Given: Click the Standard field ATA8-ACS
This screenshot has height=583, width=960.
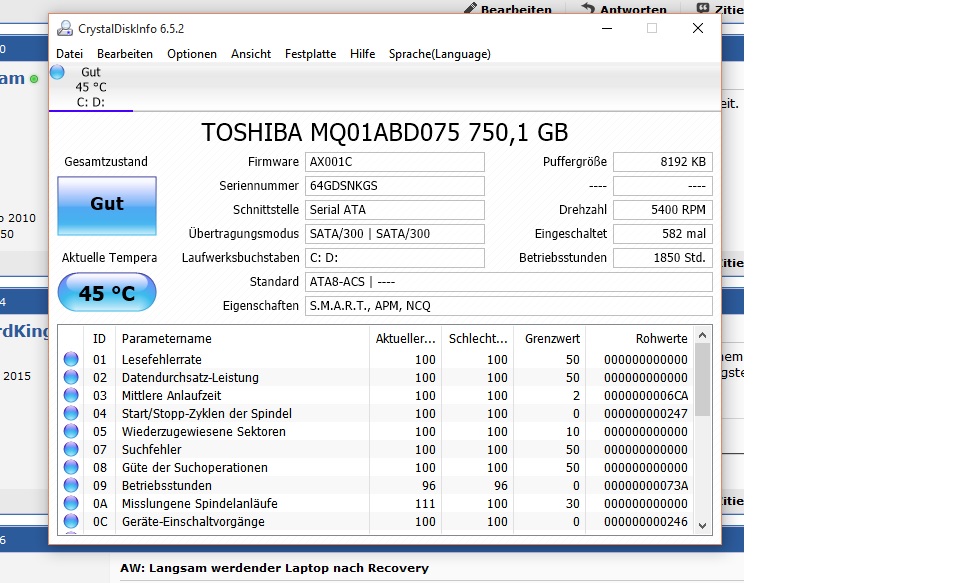Looking at the screenshot, I should pyautogui.click(x=509, y=282).
